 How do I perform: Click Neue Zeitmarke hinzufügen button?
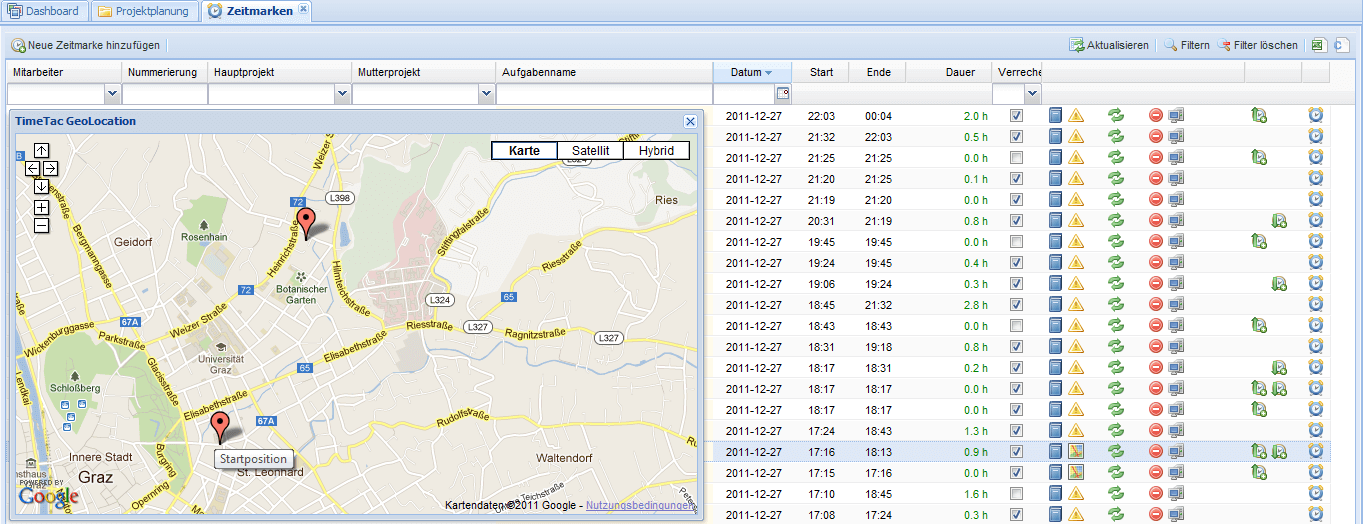pos(86,45)
